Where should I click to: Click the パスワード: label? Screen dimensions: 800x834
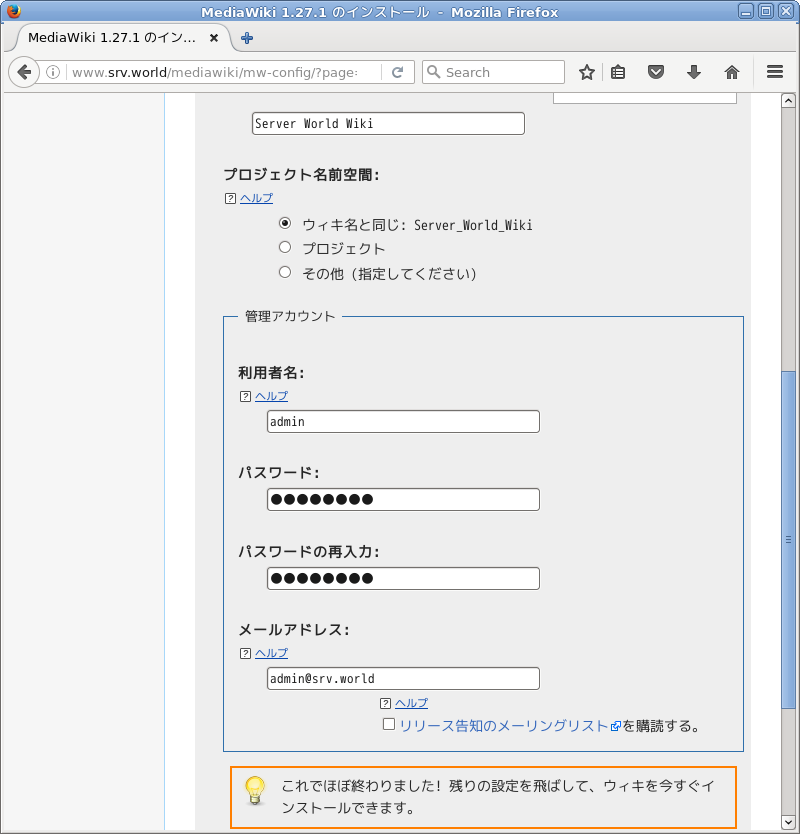[279, 472]
